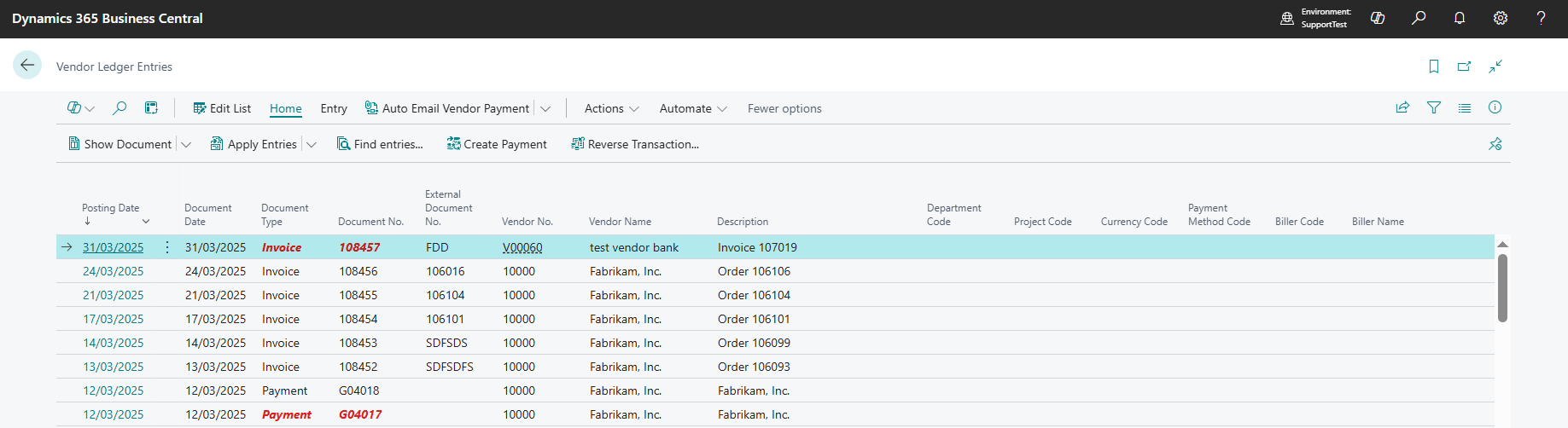Open posting date 17/03/2025 link
The width and height of the screenshot is (1568, 428).
pos(113,319)
